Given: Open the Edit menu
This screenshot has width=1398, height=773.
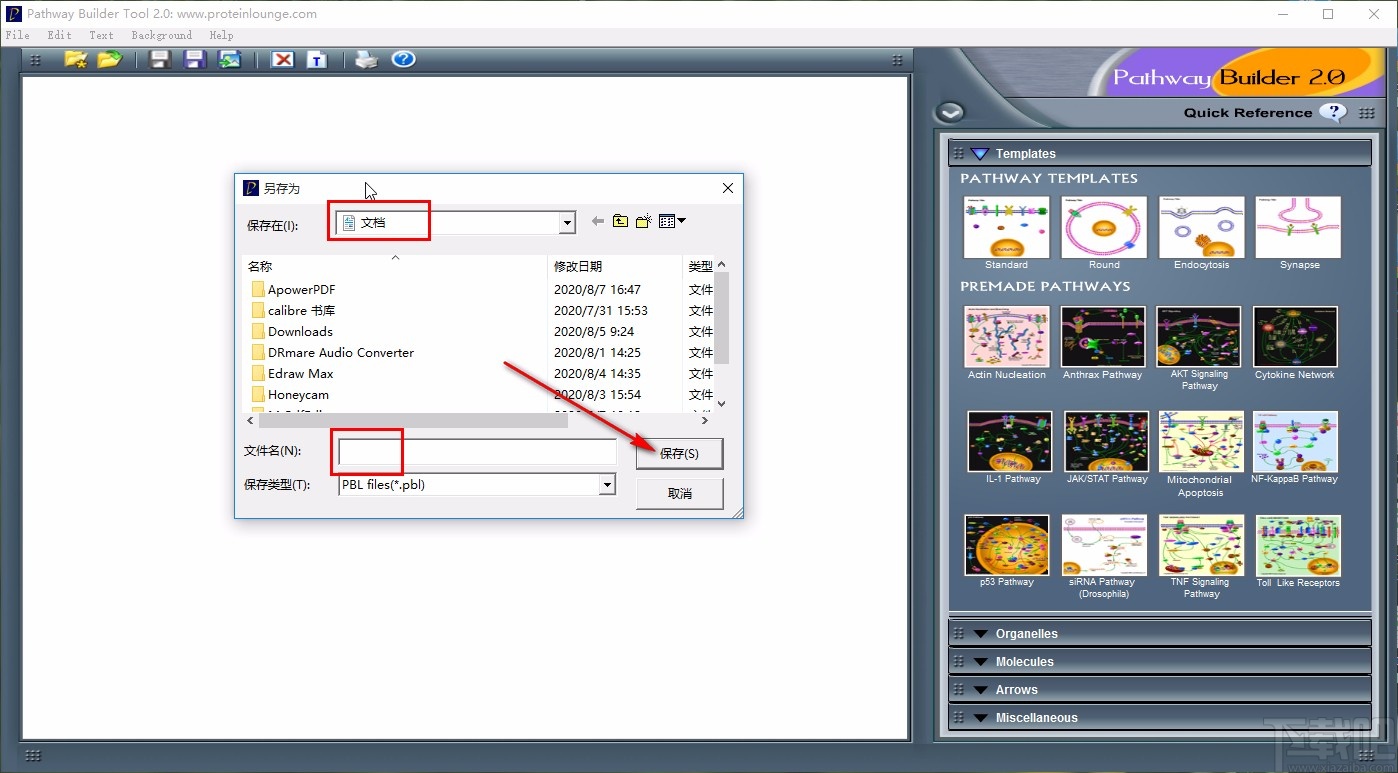Looking at the screenshot, I should [x=59, y=35].
